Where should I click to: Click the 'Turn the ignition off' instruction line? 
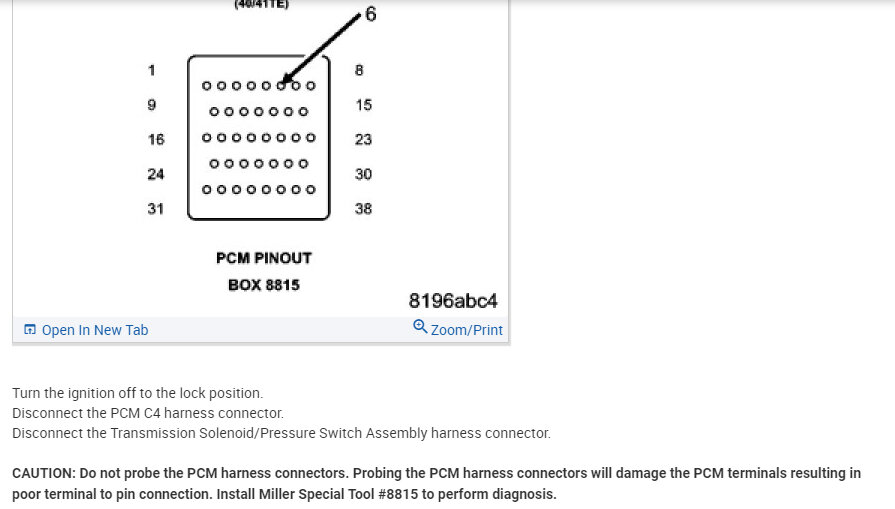tap(138, 393)
